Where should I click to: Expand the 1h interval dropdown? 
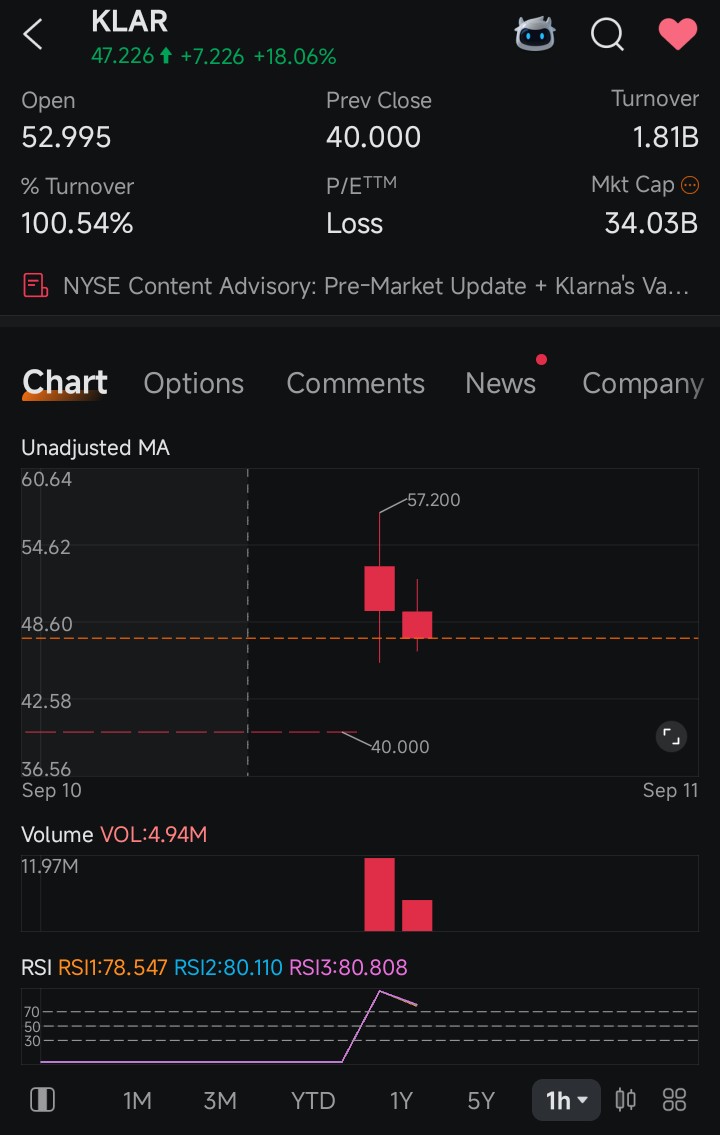pyautogui.click(x=566, y=1101)
